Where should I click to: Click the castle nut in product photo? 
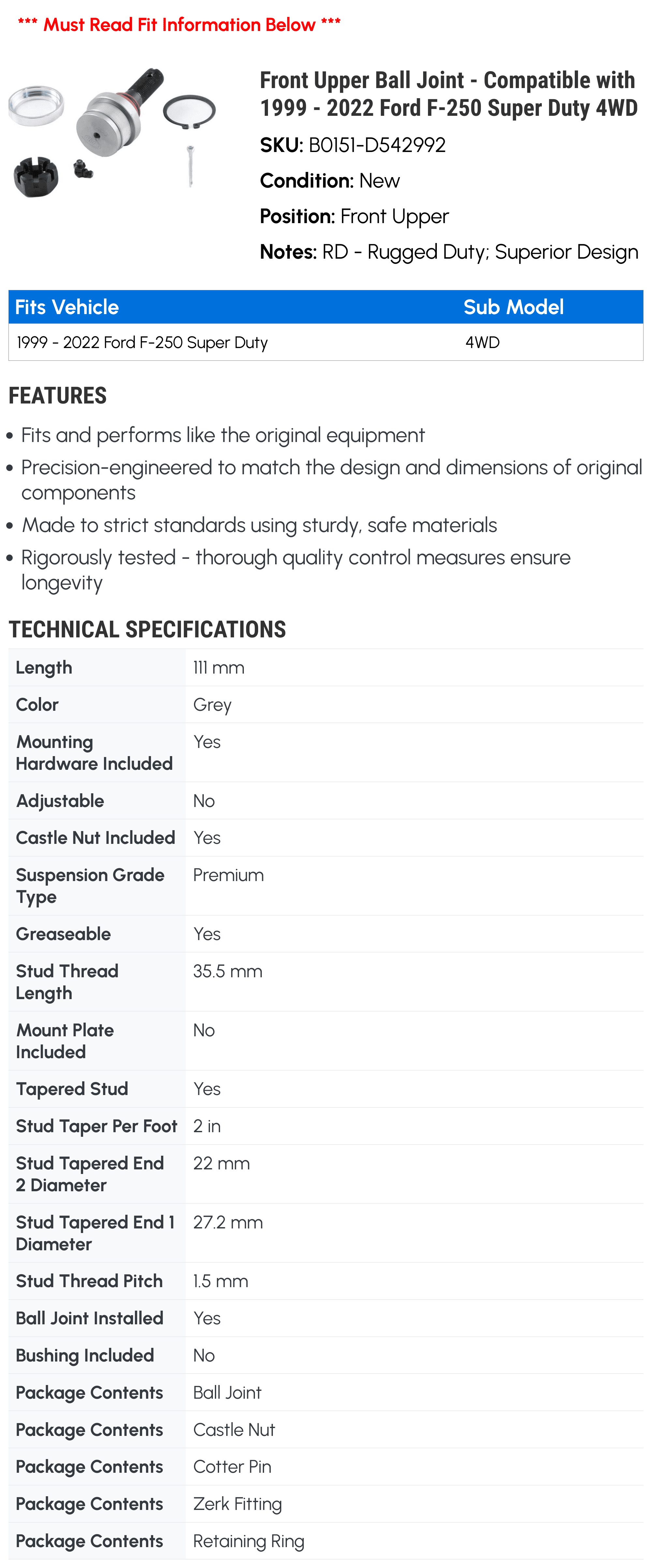(x=36, y=176)
